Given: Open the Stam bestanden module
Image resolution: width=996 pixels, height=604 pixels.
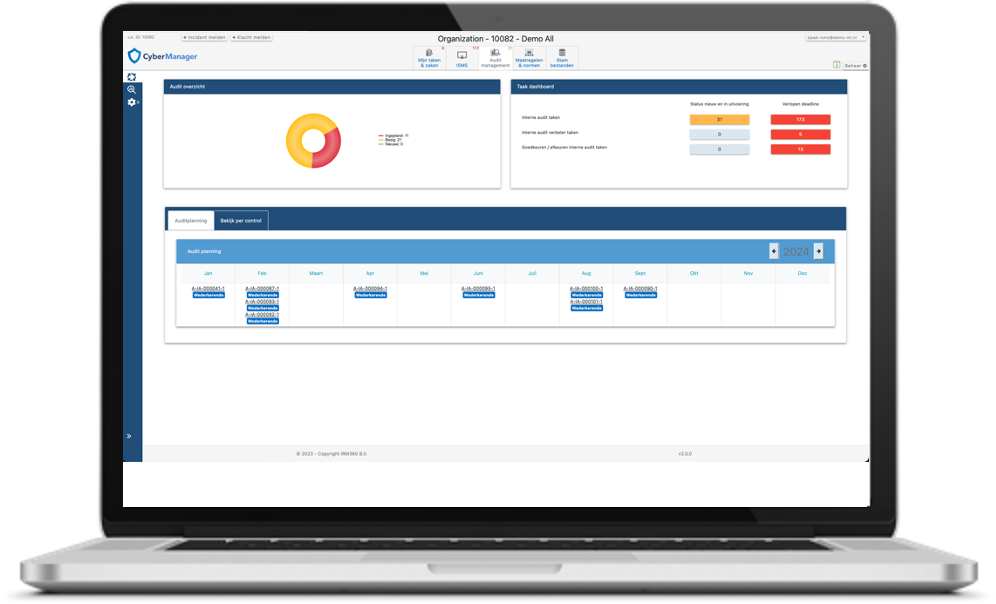Looking at the screenshot, I should click(x=562, y=58).
